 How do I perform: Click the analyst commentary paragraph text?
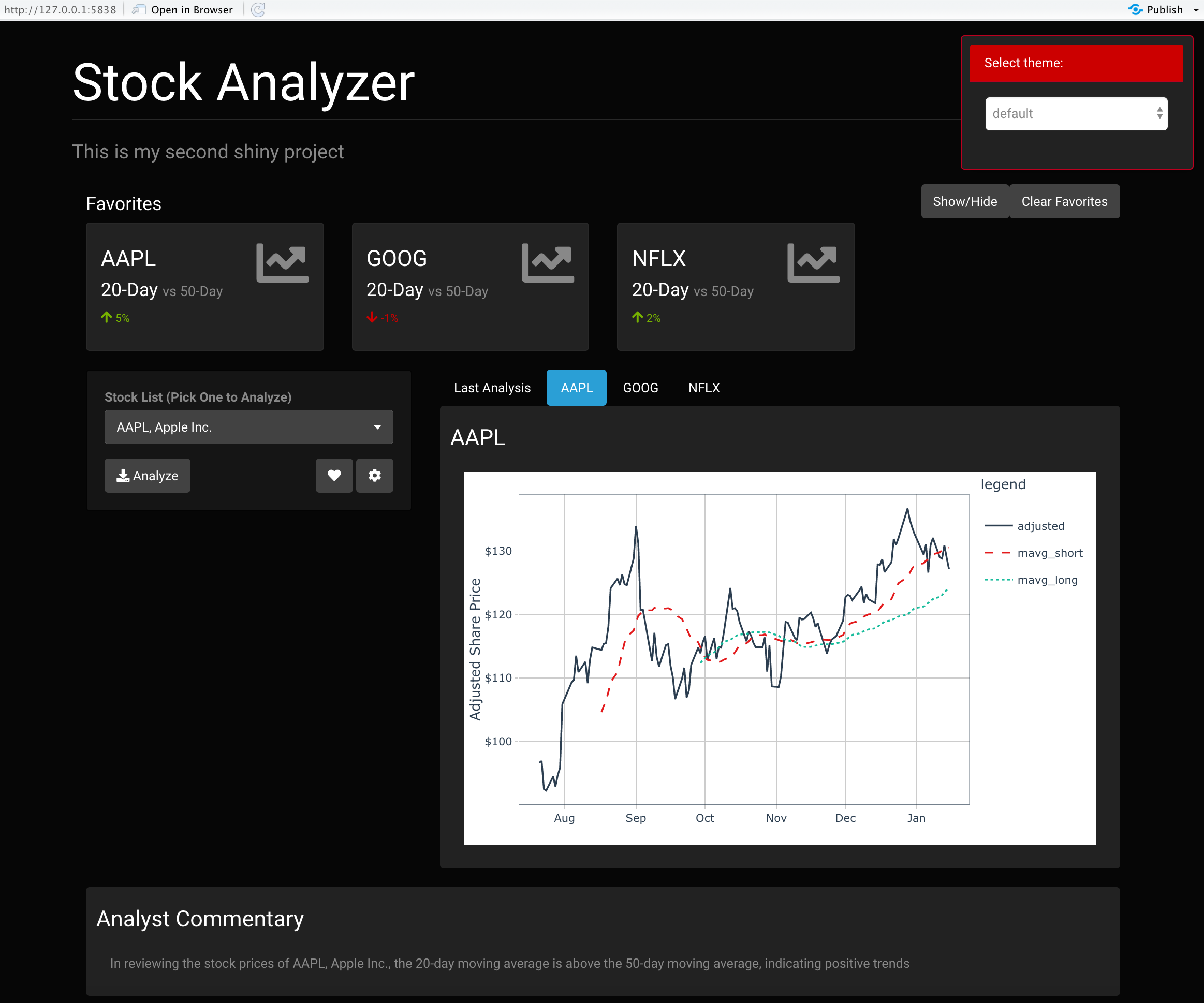510,964
